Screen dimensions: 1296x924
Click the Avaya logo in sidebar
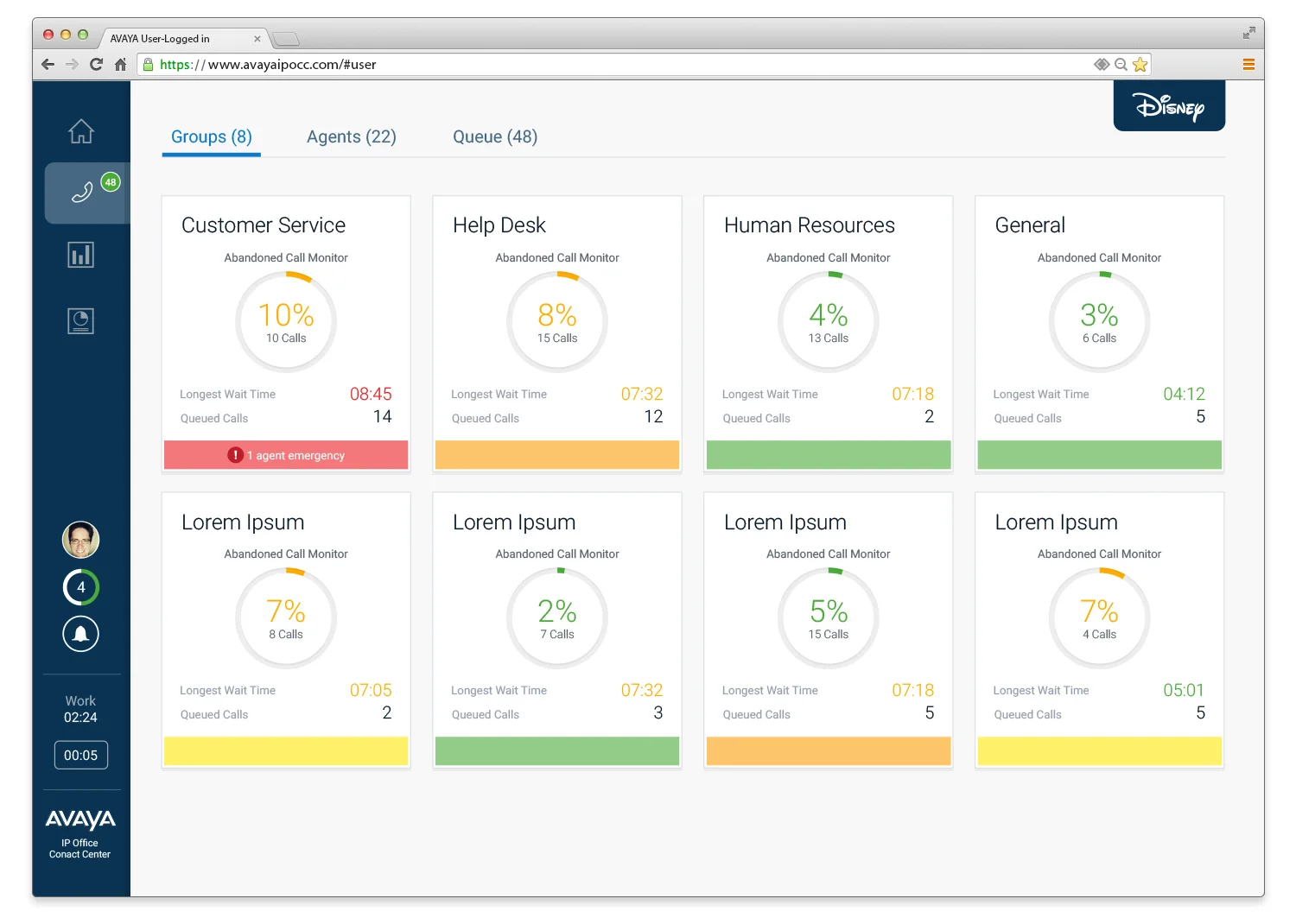pyautogui.click(x=80, y=820)
